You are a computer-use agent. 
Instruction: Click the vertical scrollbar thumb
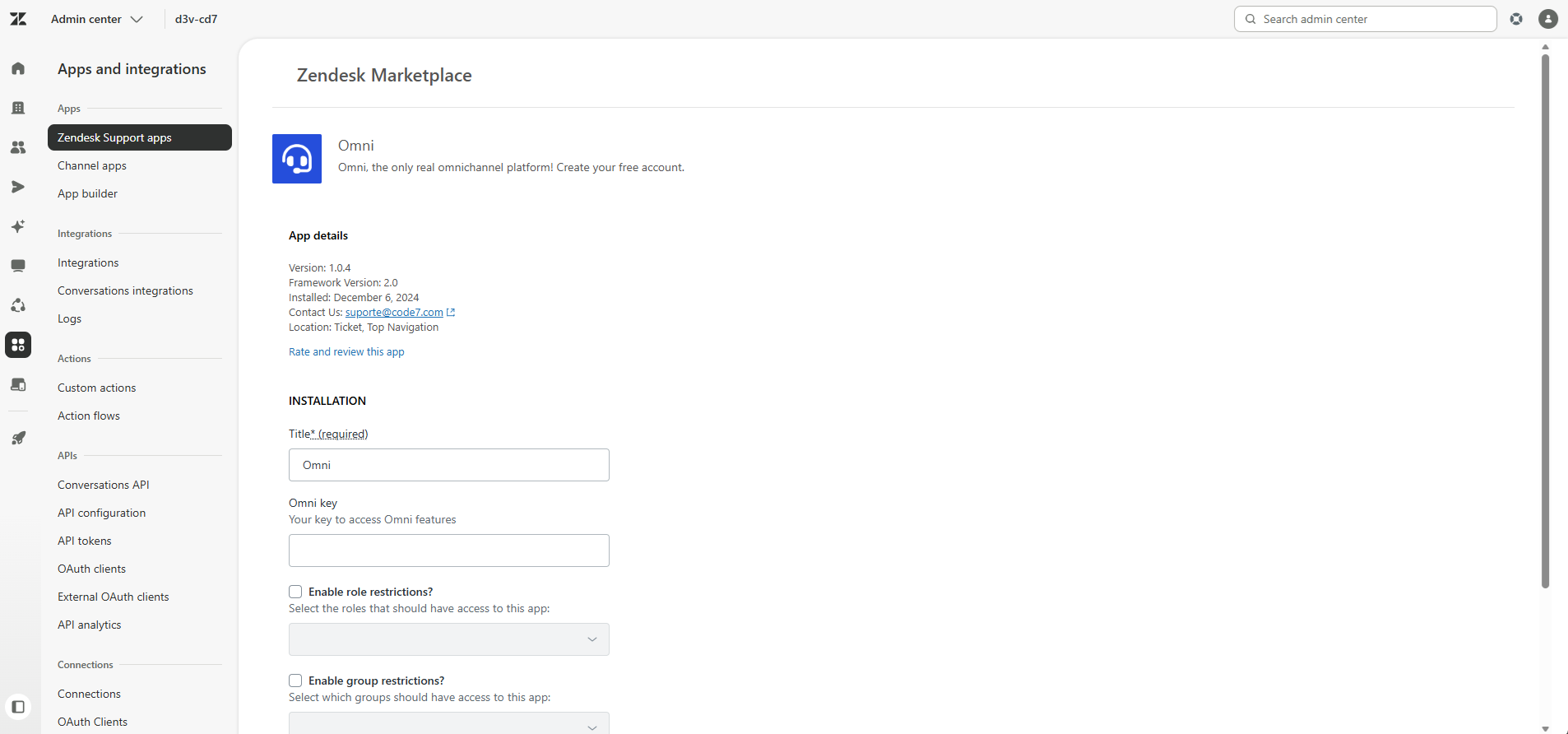click(1545, 321)
